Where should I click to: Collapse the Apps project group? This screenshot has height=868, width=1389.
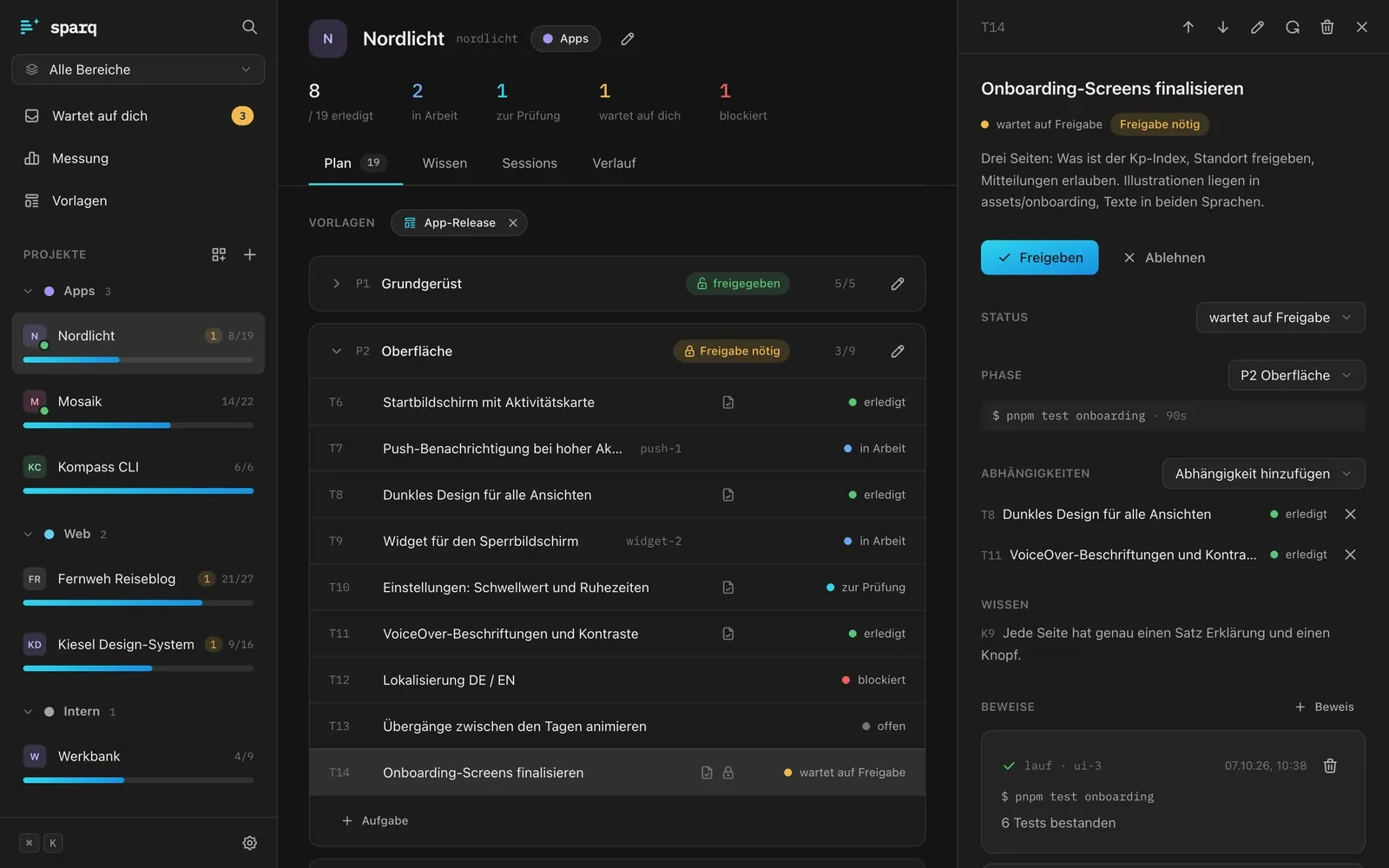pyautogui.click(x=28, y=291)
